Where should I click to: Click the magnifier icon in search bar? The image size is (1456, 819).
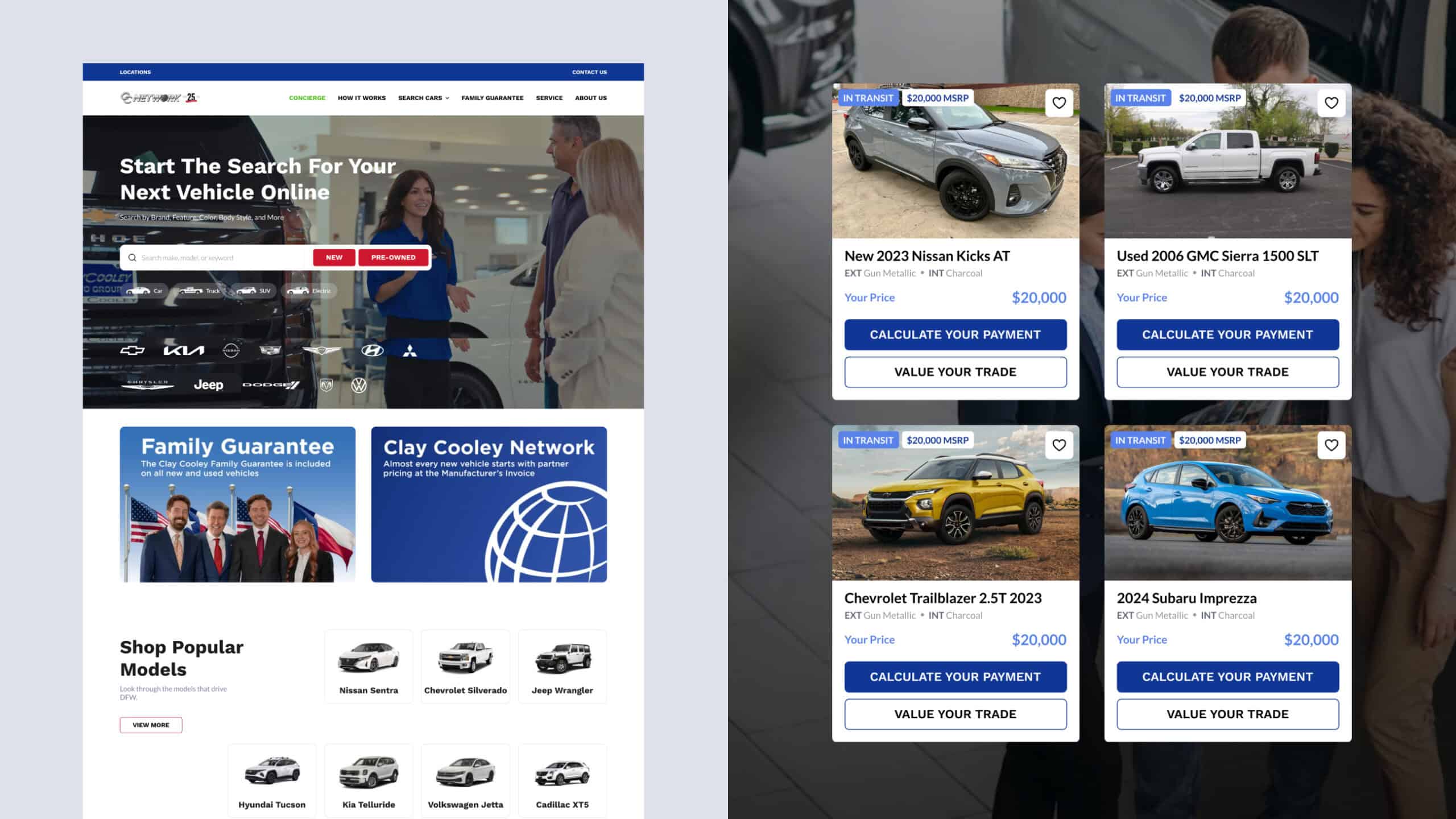click(132, 258)
